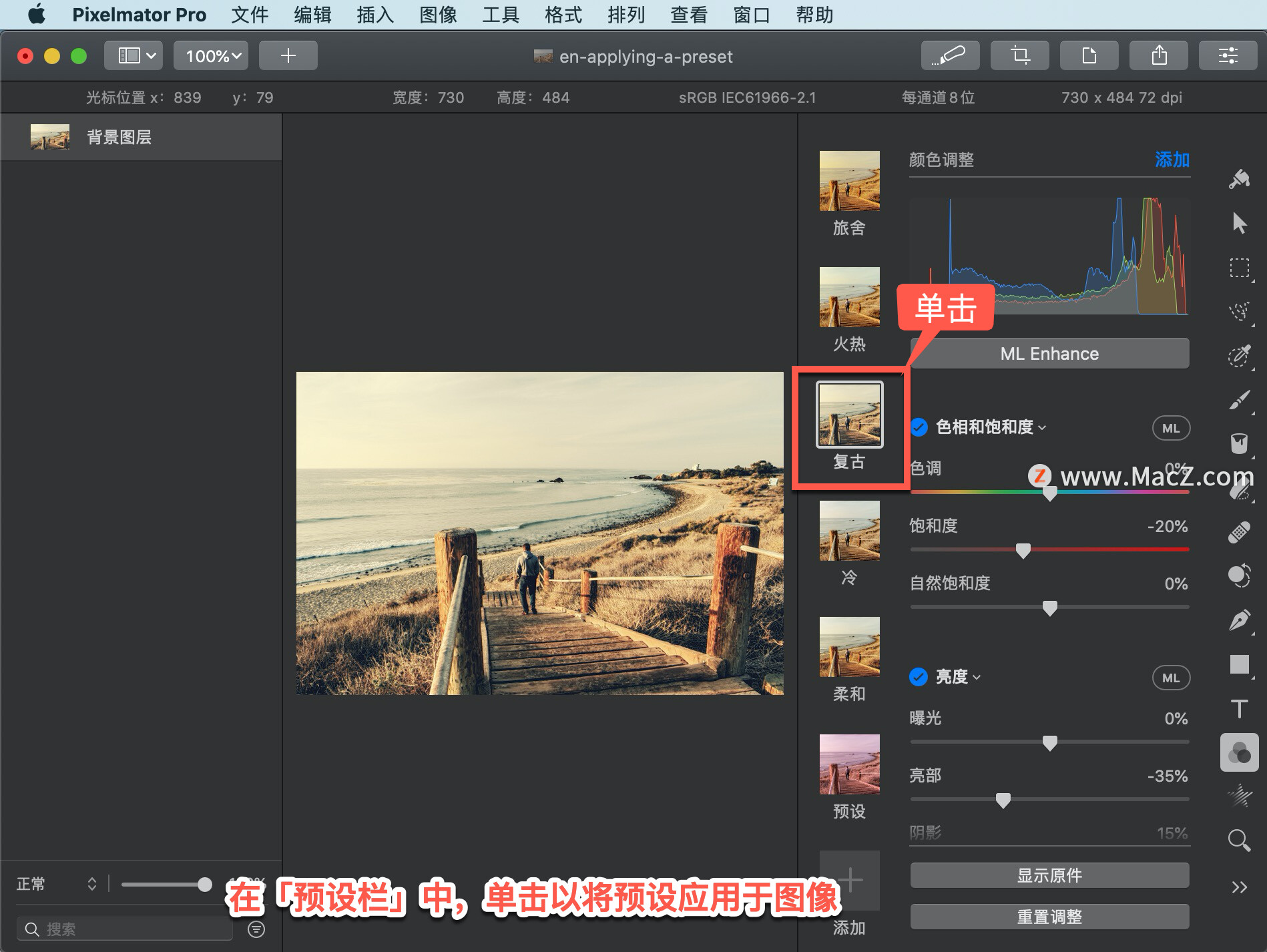Viewport: 1267px width, 952px height.
Task: Click the ML retouch wand toolbar button
Action: pos(950,55)
